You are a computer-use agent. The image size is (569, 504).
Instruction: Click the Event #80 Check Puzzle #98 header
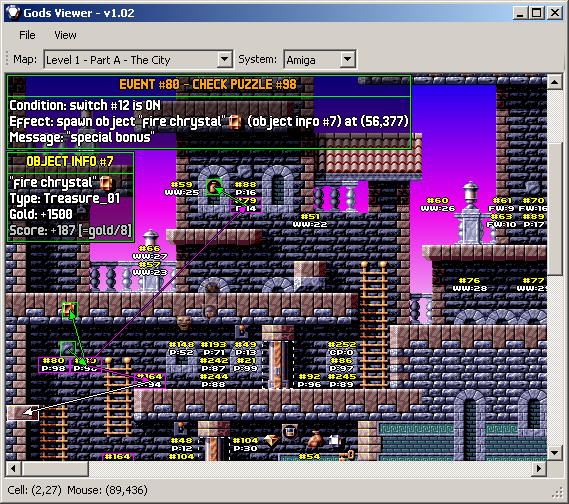(208, 85)
